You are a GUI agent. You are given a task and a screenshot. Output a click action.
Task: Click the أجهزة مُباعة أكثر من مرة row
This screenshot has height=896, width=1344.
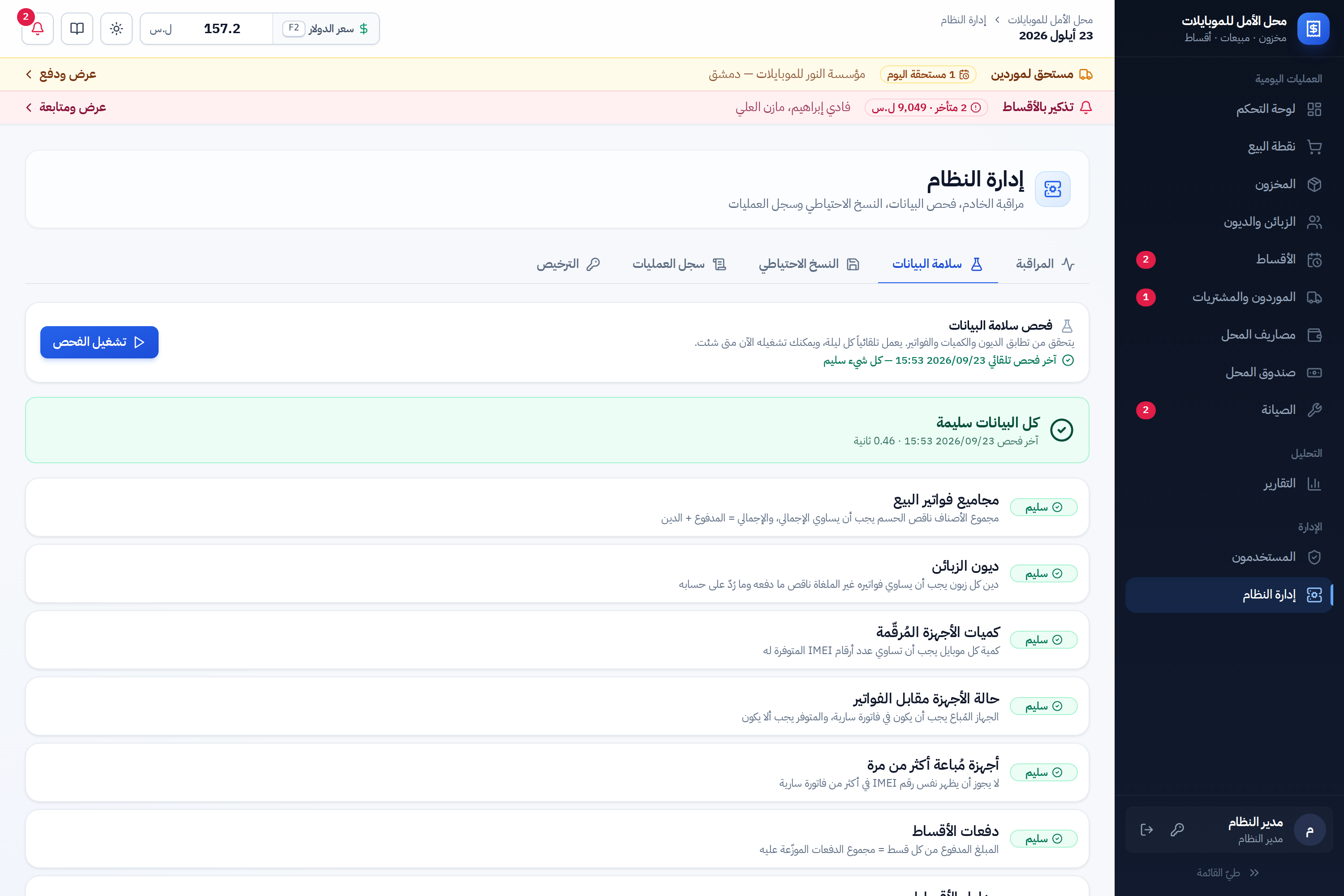click(x=557, y=772)
